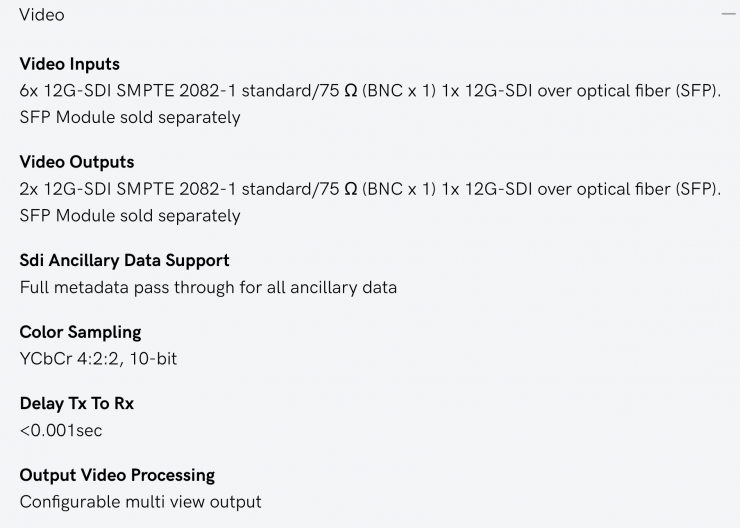Click the Color Sampling heading
This screenshot has height=528, width=740.
click(80, 332)
